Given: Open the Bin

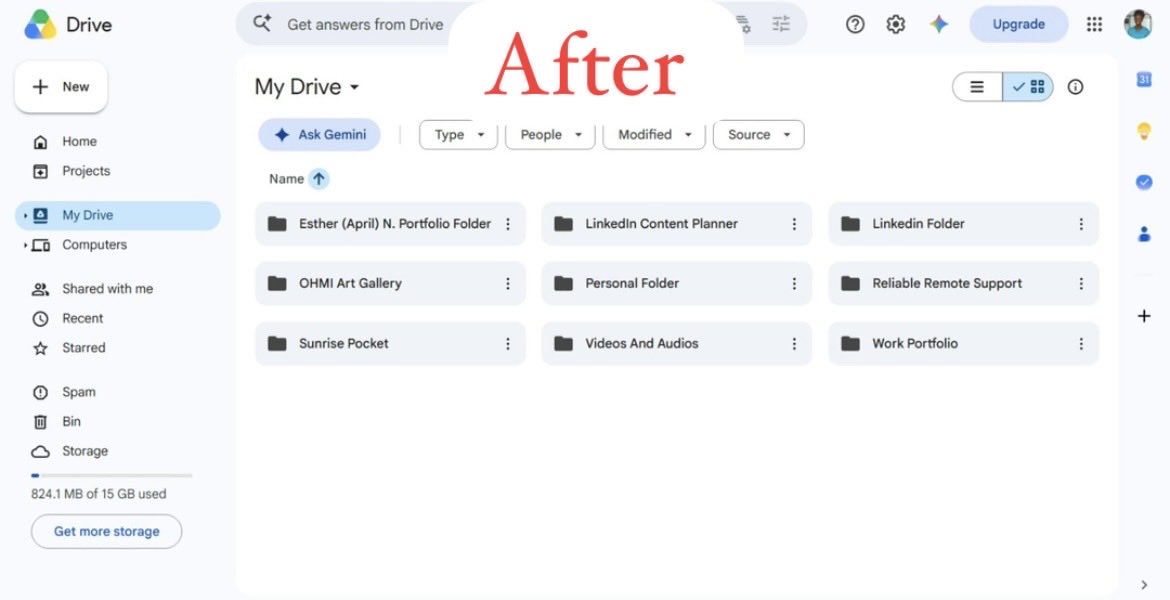Looking at the screenshot, I should [71, 422].
